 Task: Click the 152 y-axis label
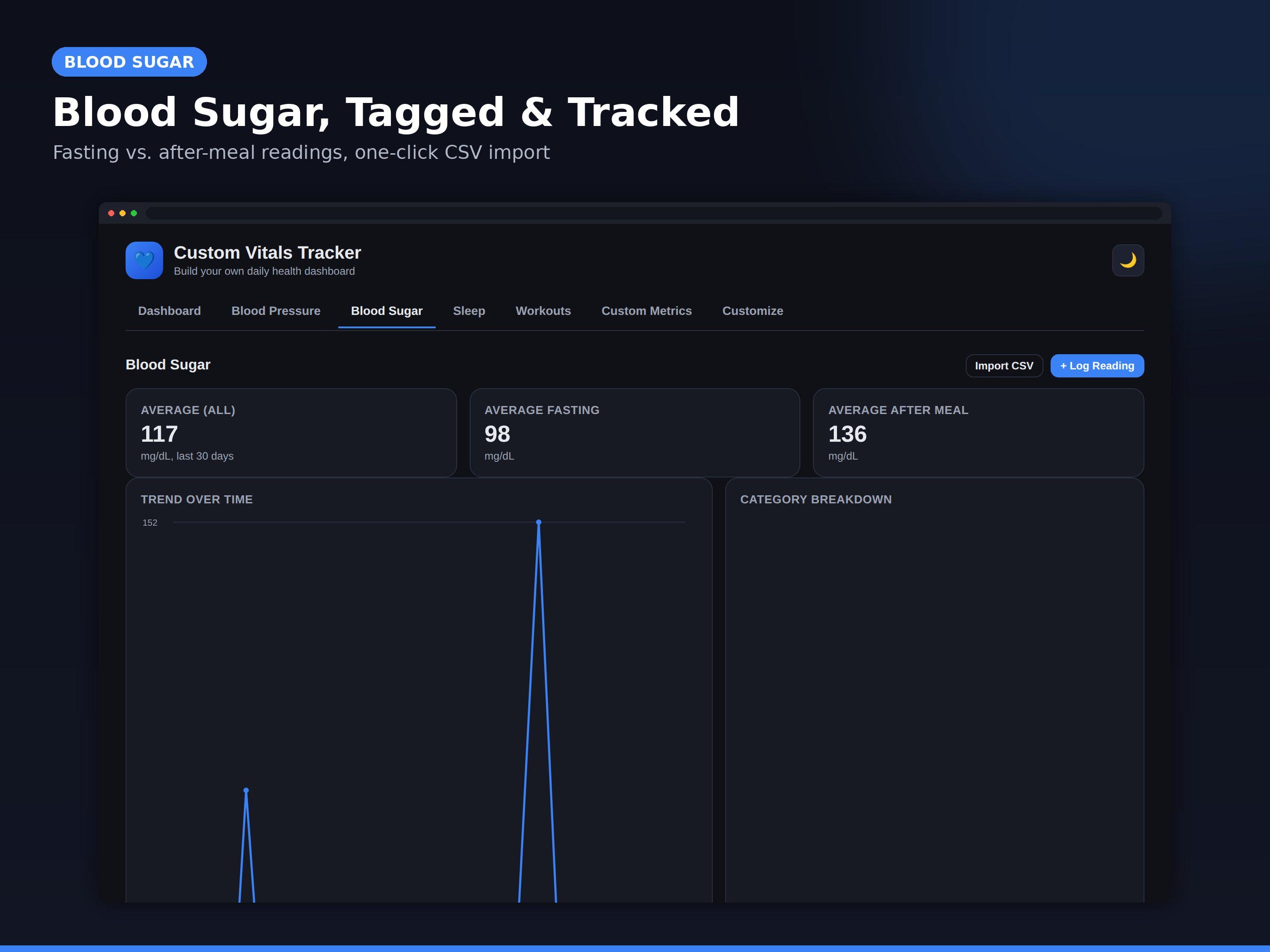coord(150,523)
